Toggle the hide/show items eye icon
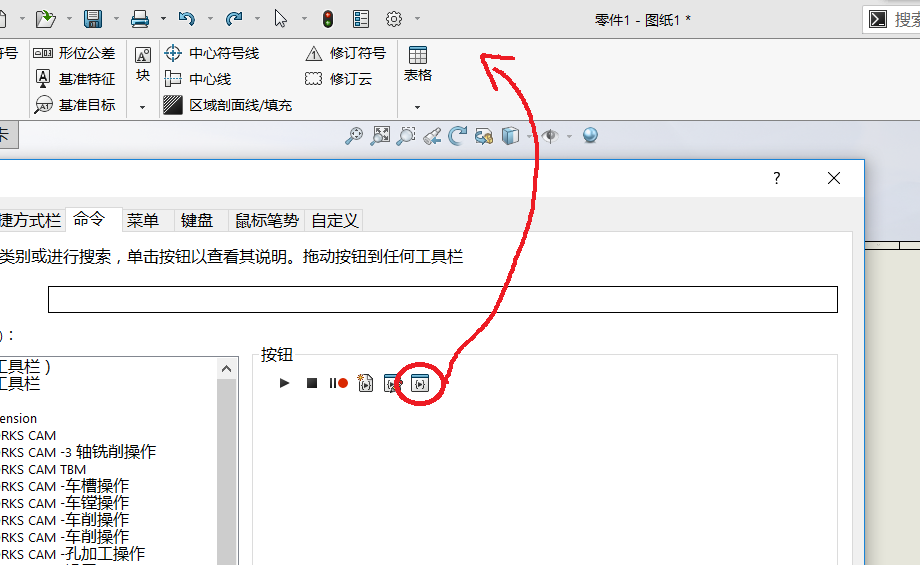This screenshot has width=920, height=565. click(x=549, y=136)
